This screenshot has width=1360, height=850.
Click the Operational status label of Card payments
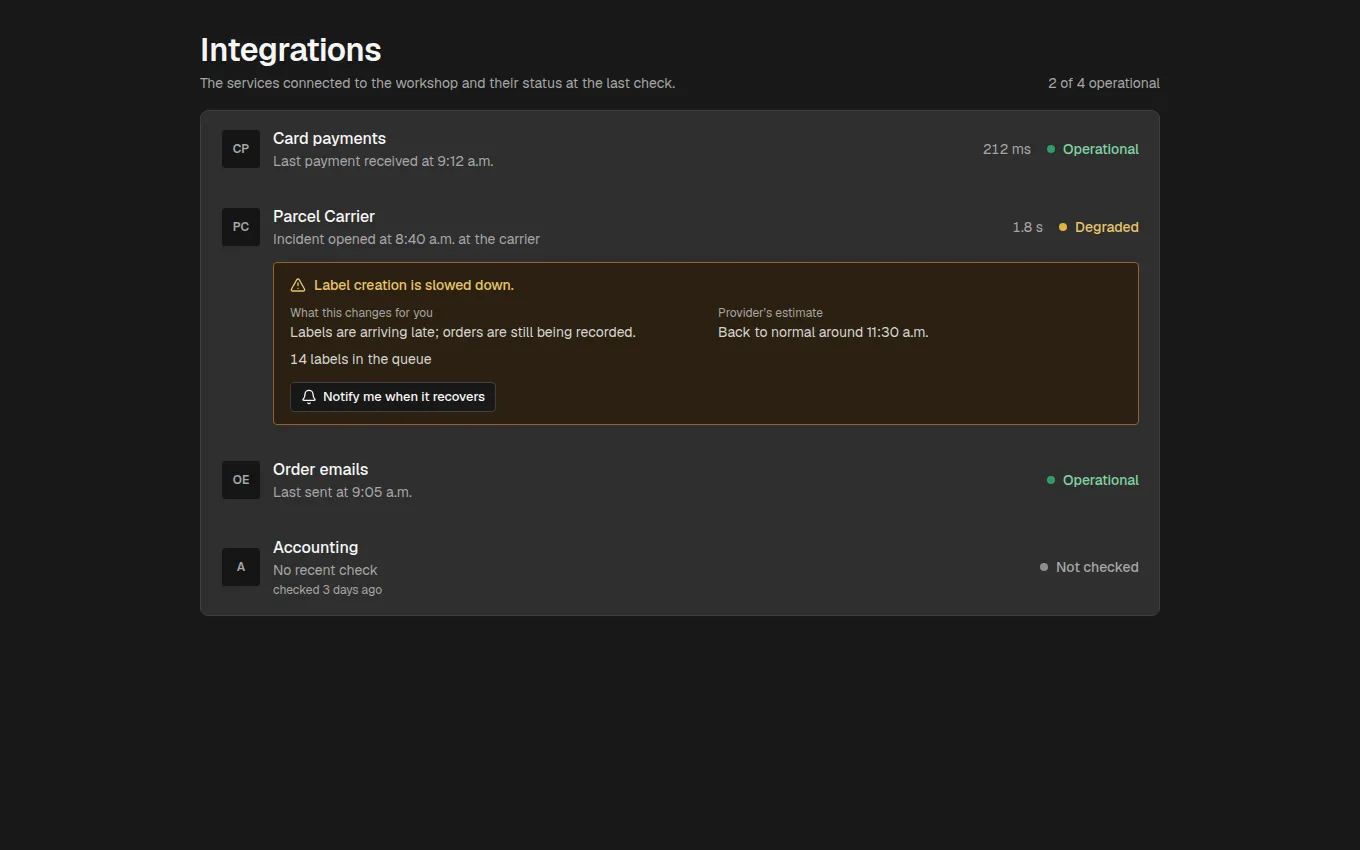[x=1101, y=149]
